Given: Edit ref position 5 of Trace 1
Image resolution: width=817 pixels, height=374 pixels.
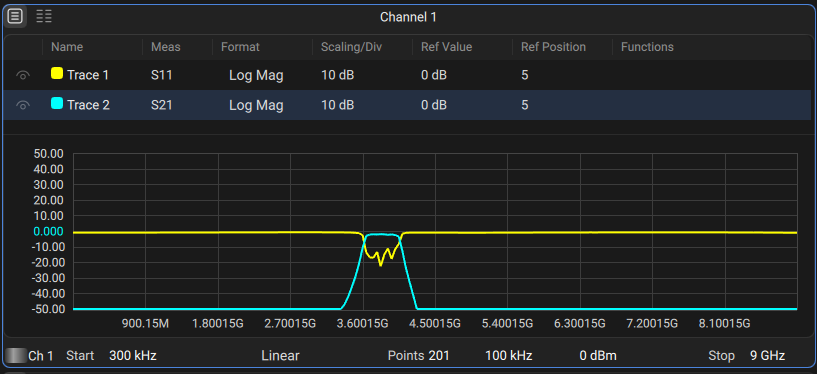Looking at the screenshot, I should 525,76.
